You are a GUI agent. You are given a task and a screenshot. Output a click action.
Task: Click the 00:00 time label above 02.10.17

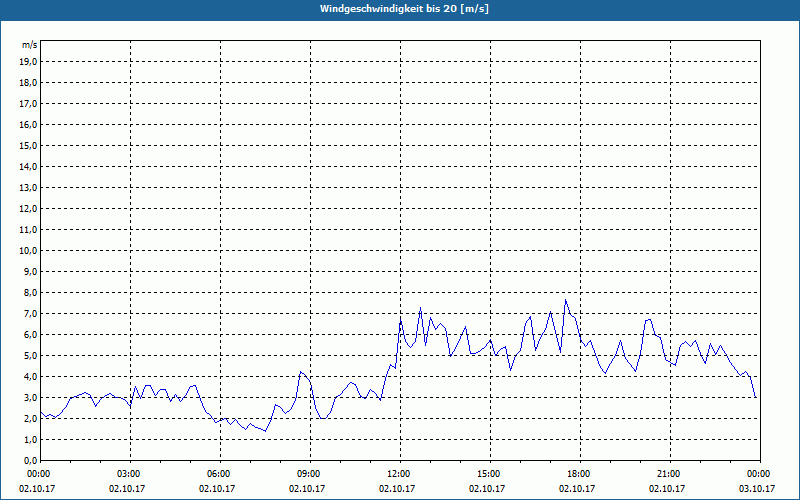(38, 474)
